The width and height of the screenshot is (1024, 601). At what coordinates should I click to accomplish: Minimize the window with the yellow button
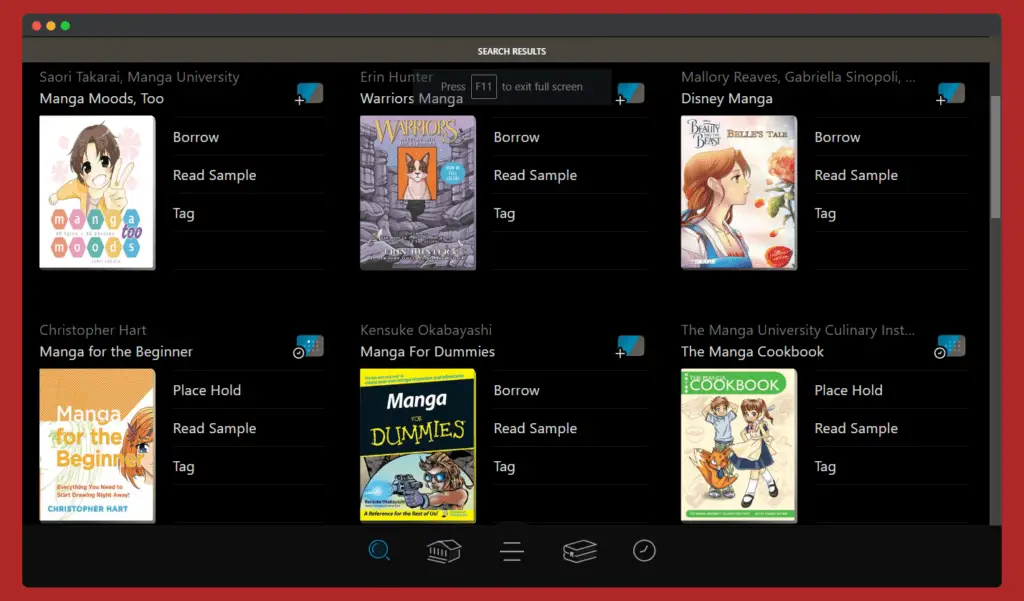coord(51,25)
